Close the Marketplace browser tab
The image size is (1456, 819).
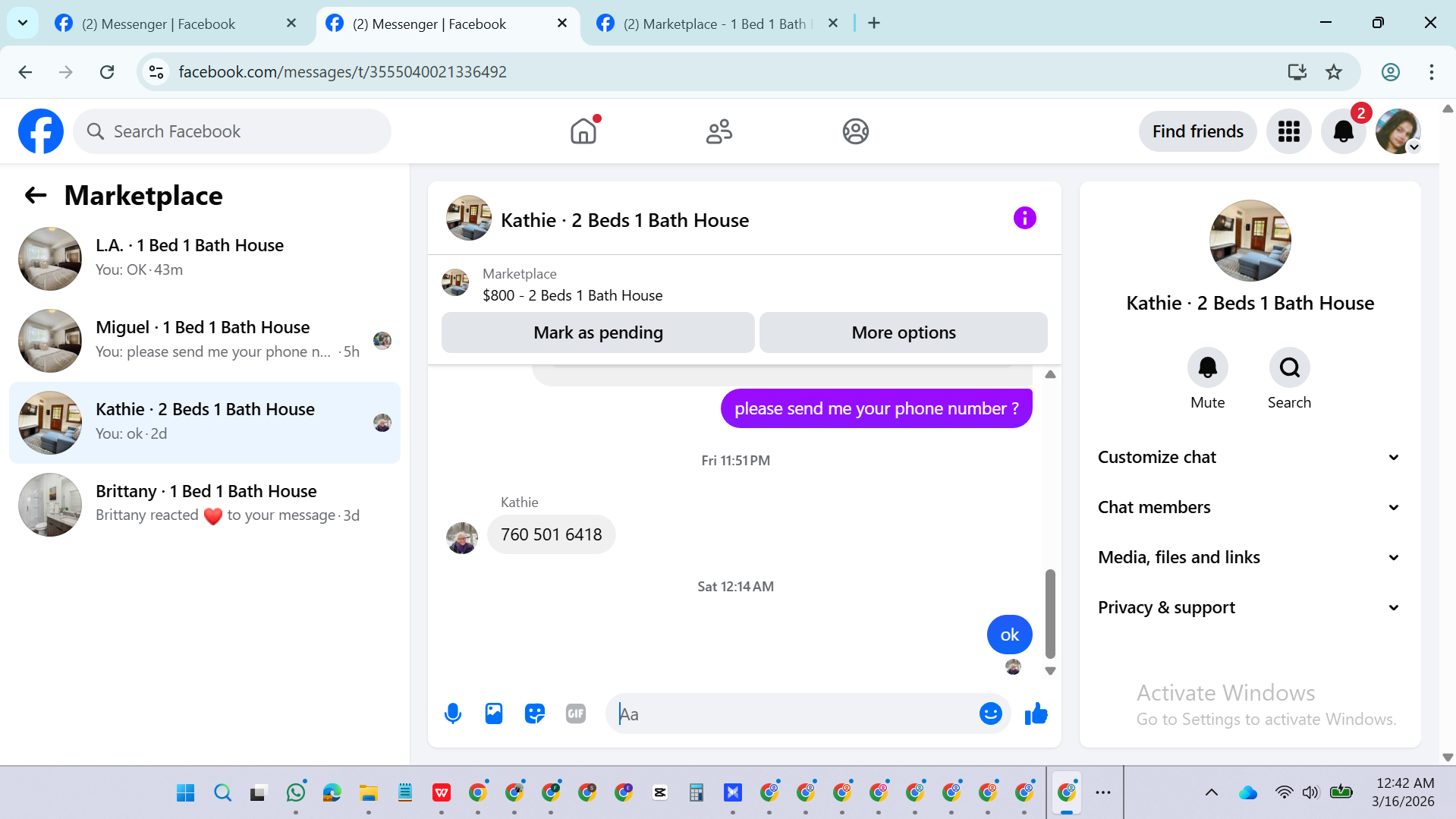tap(832, 24)
